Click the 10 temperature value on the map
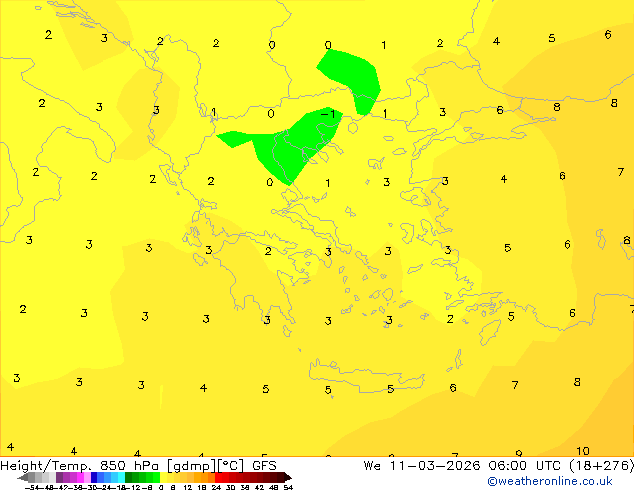634x490 pixels. [583, 451]
